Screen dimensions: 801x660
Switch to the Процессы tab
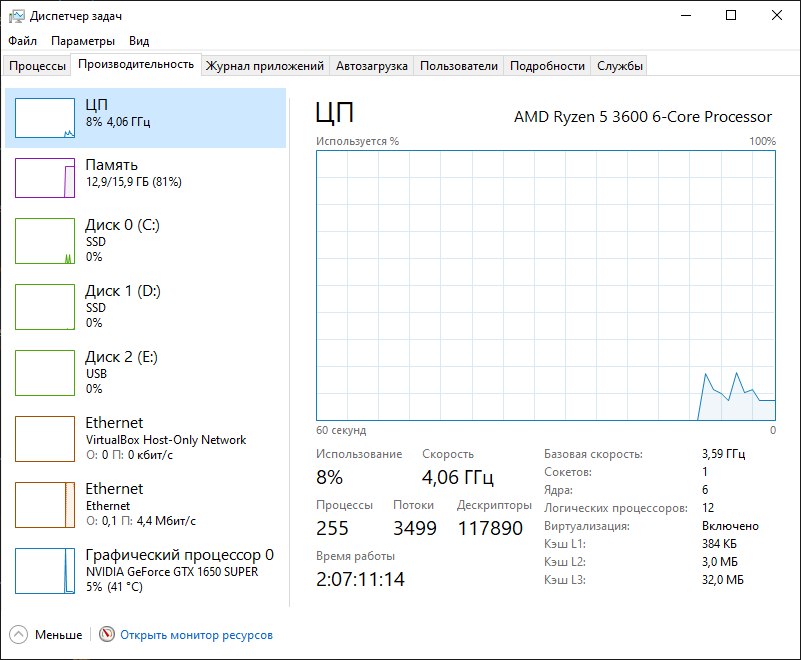tap(37, 66)
